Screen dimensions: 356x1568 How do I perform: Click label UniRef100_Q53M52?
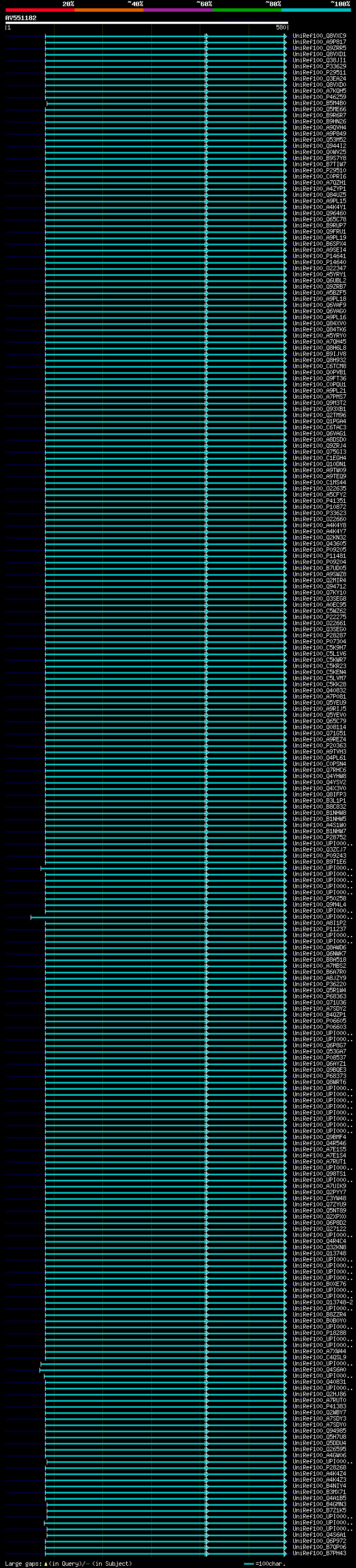pyautogui.click(x=319, y=140)
